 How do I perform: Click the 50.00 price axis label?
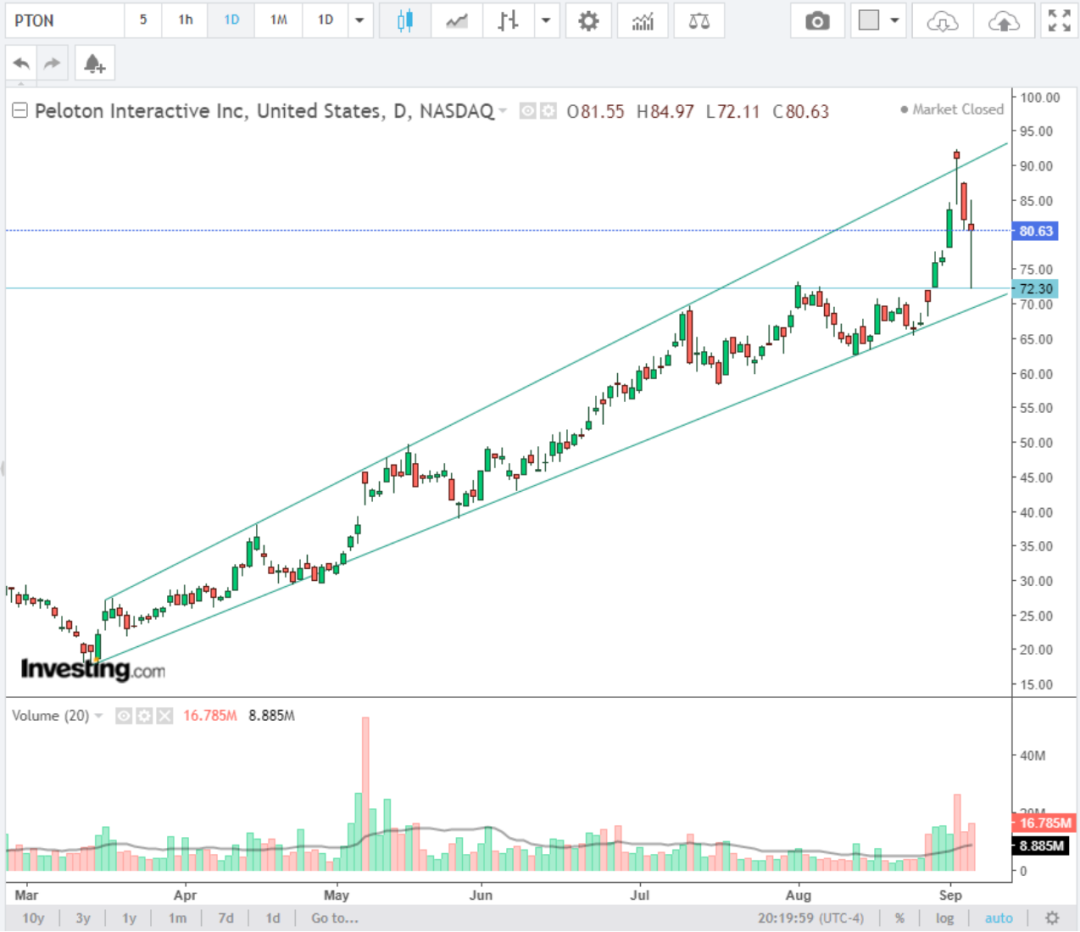pos(1036,442)
